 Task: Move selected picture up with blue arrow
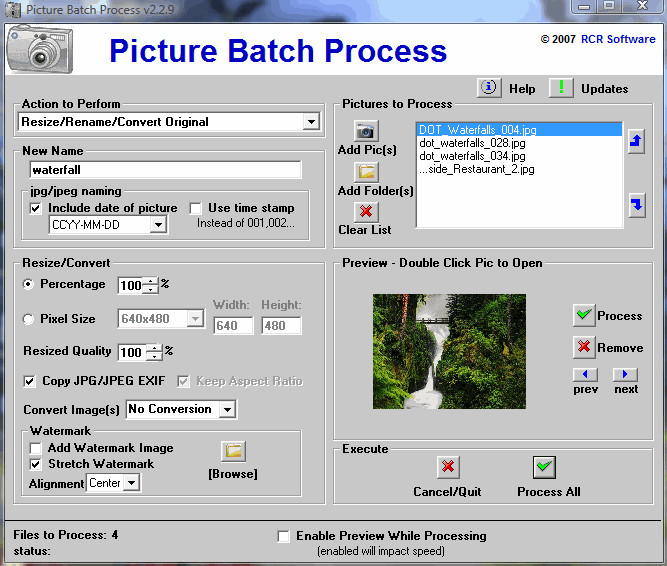click(636, 141)
